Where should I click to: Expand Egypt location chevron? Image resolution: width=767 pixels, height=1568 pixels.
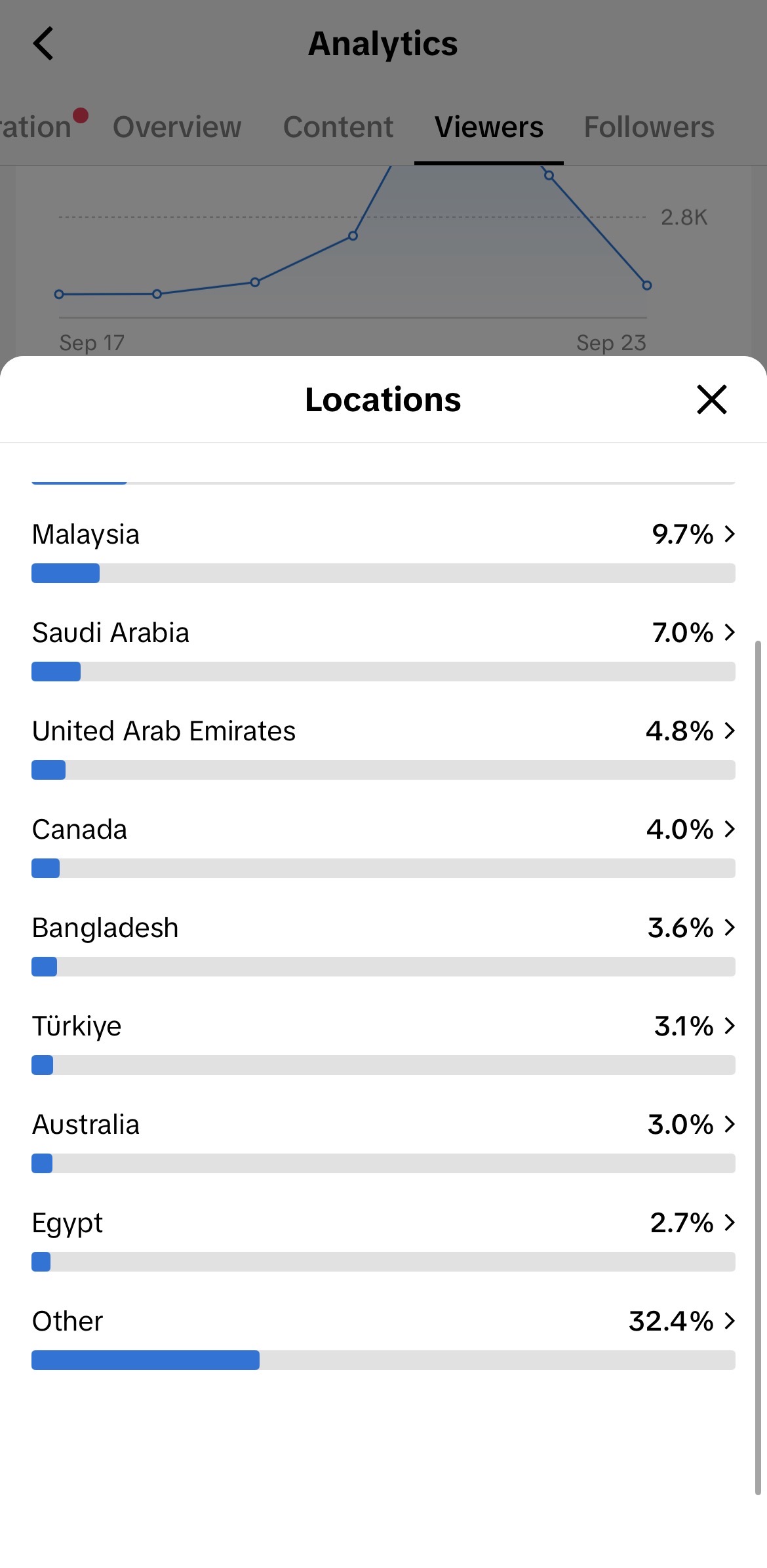click(x=730, y=1222)
